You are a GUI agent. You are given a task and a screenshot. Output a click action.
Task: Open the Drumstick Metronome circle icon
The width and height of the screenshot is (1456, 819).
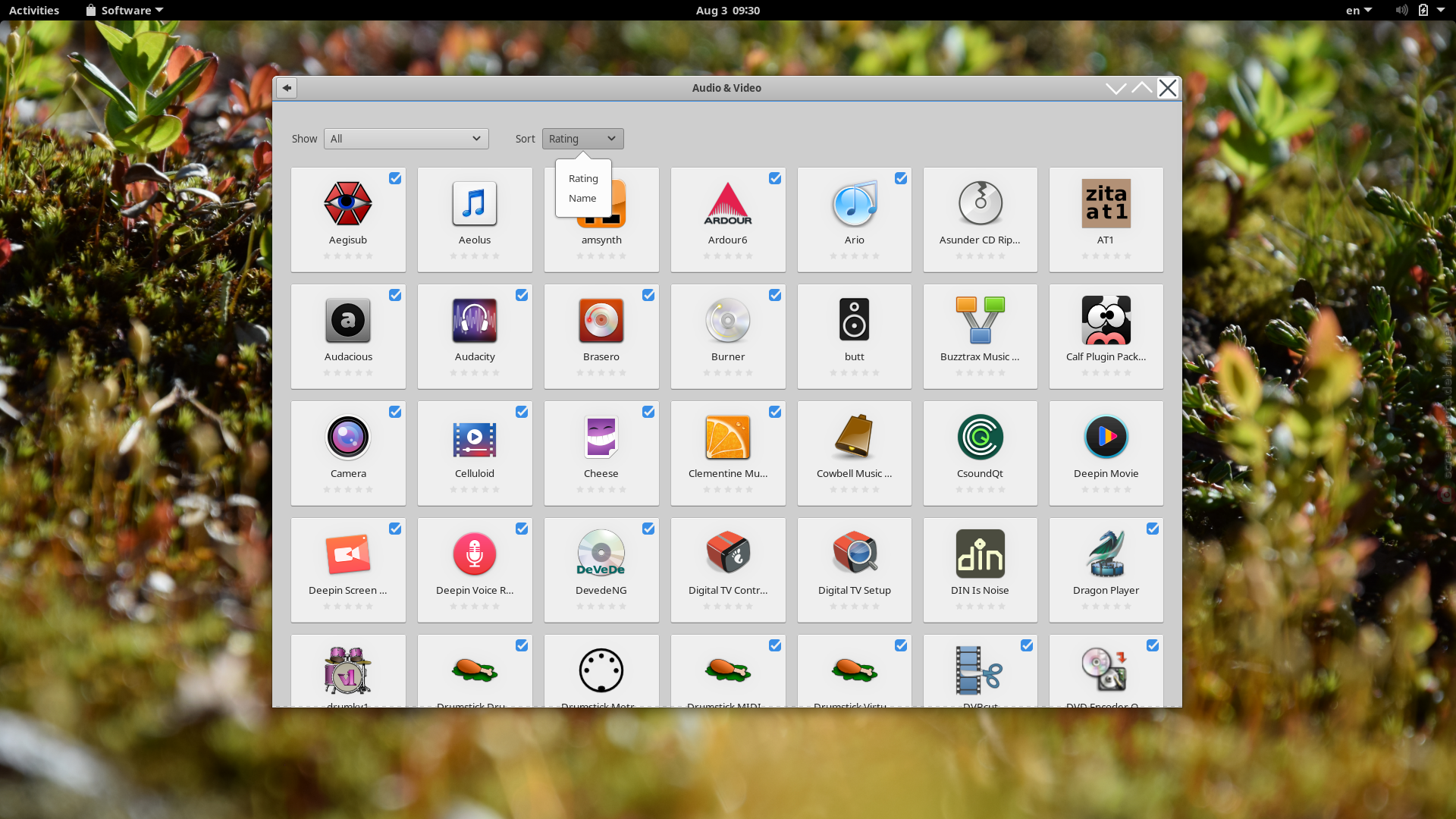pos(601,670)
